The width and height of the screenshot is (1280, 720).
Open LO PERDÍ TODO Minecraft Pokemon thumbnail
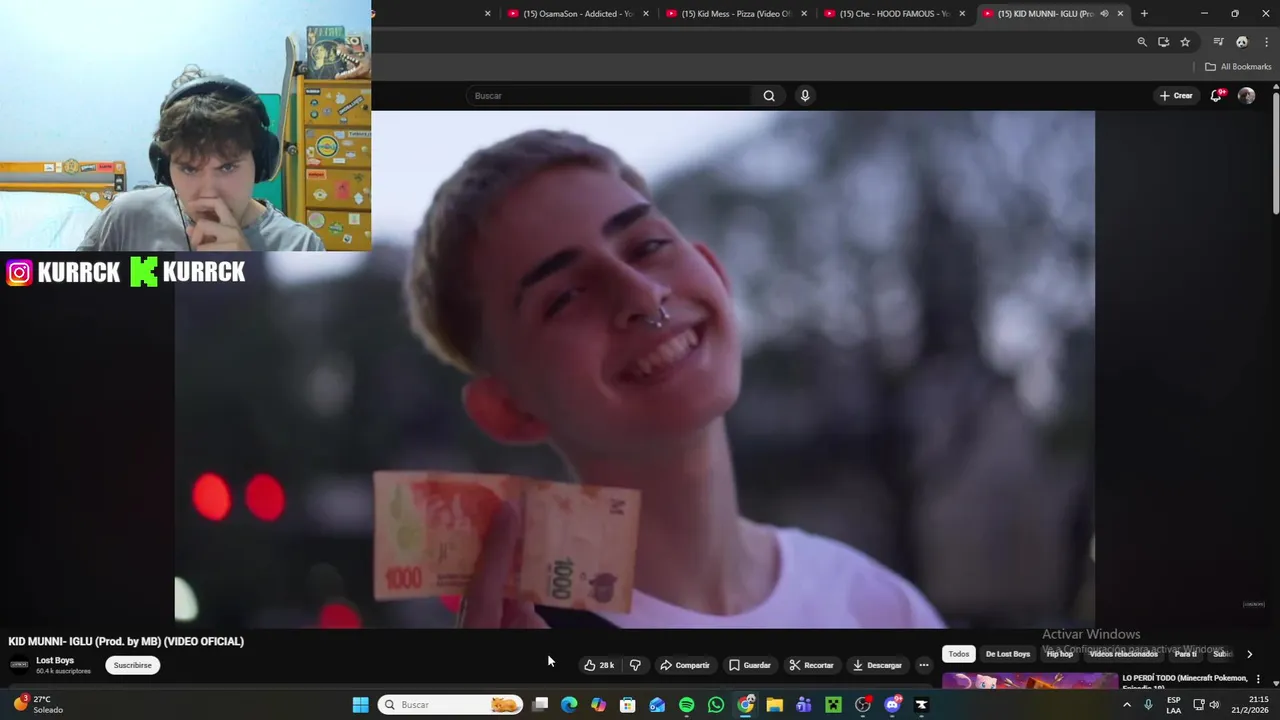point(1030,682)
